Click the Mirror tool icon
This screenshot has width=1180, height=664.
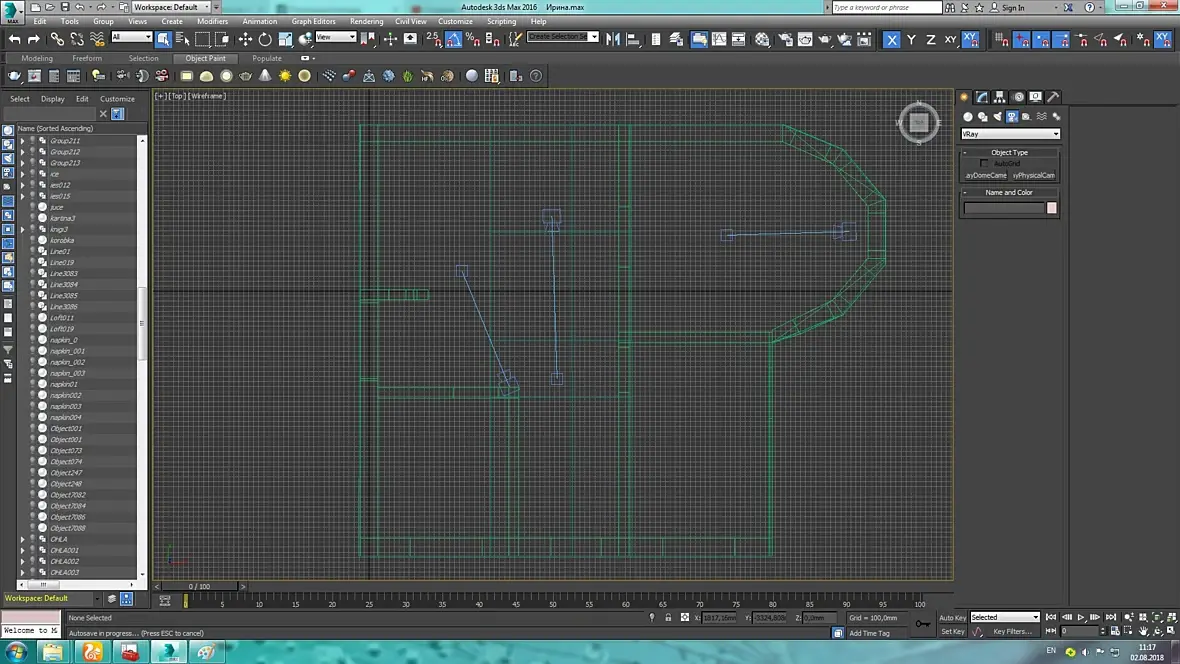click(613, 39)
